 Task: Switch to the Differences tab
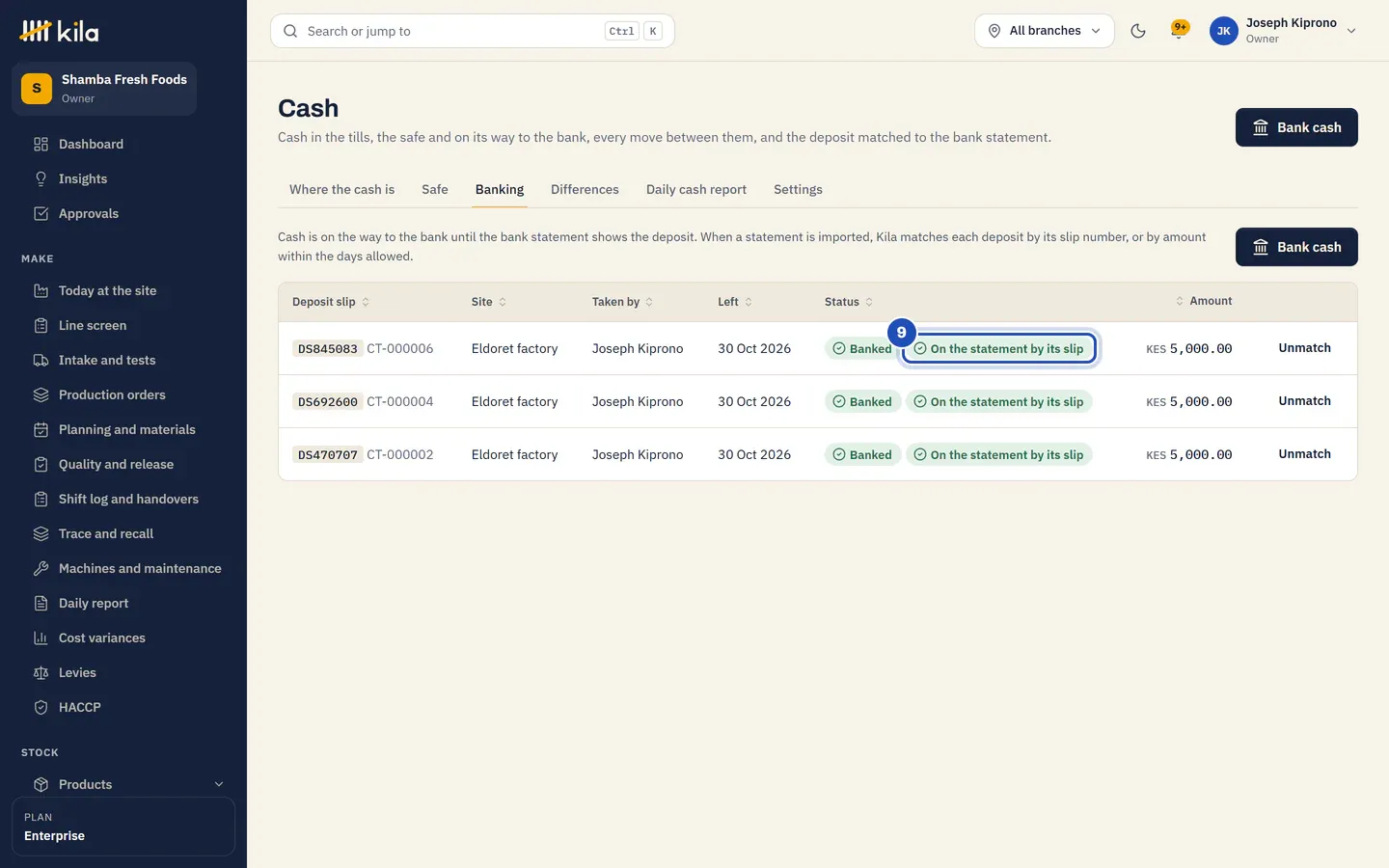click(x=585, y=189)
